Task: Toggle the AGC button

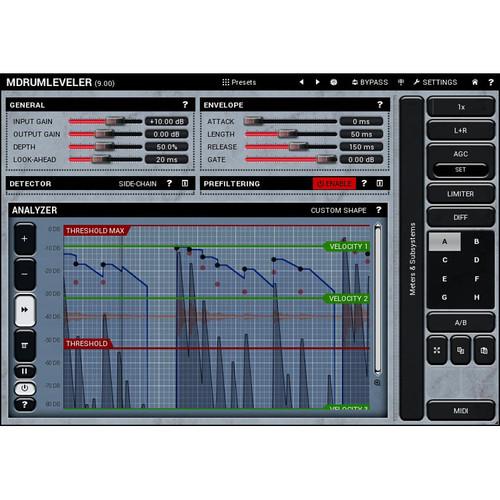Action: click(461, 154)
